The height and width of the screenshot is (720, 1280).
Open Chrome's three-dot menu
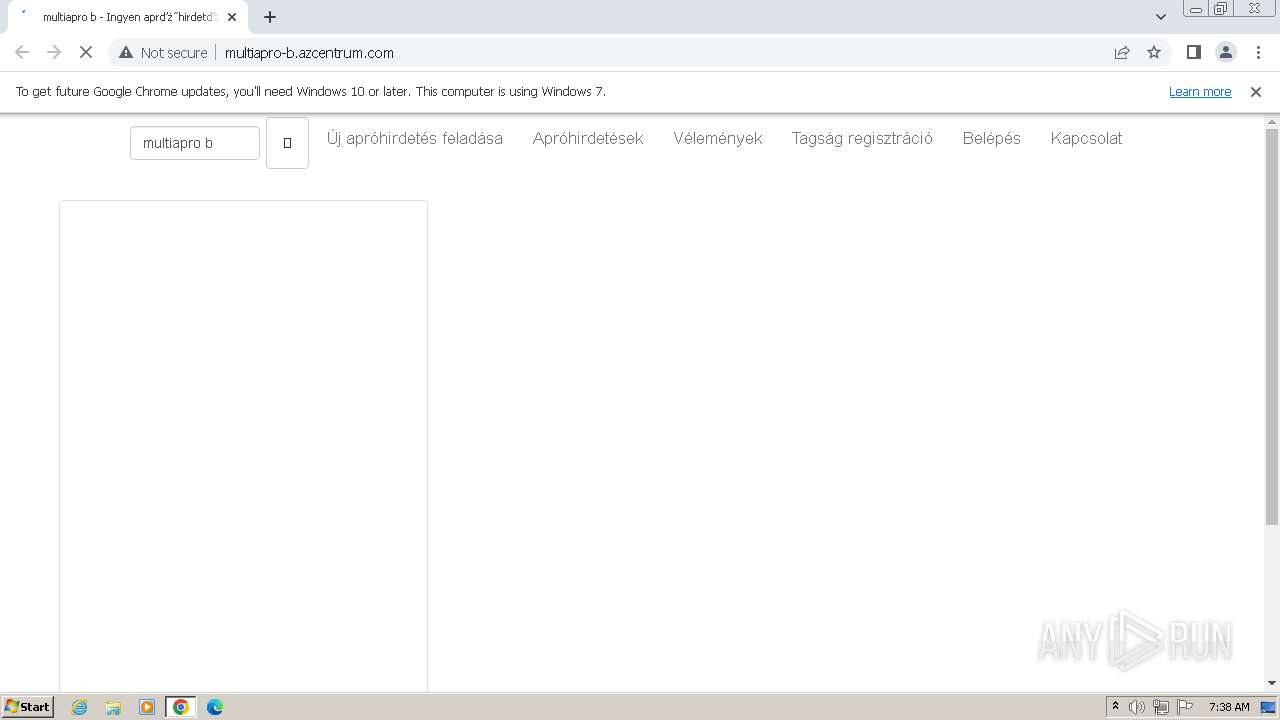1259,52
